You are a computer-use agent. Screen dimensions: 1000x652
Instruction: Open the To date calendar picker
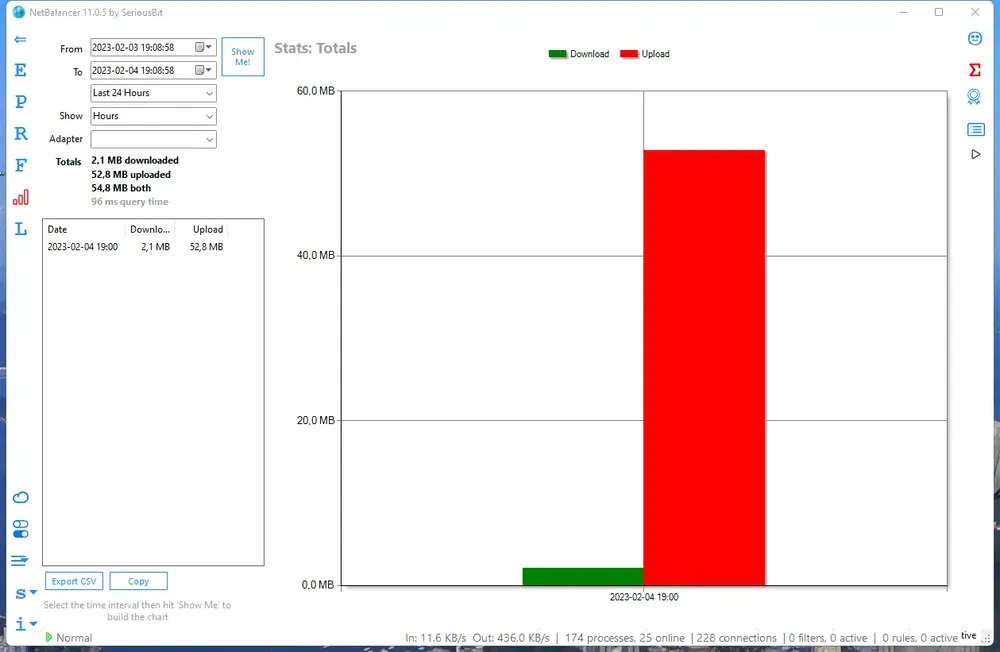(x=203, y=70)
